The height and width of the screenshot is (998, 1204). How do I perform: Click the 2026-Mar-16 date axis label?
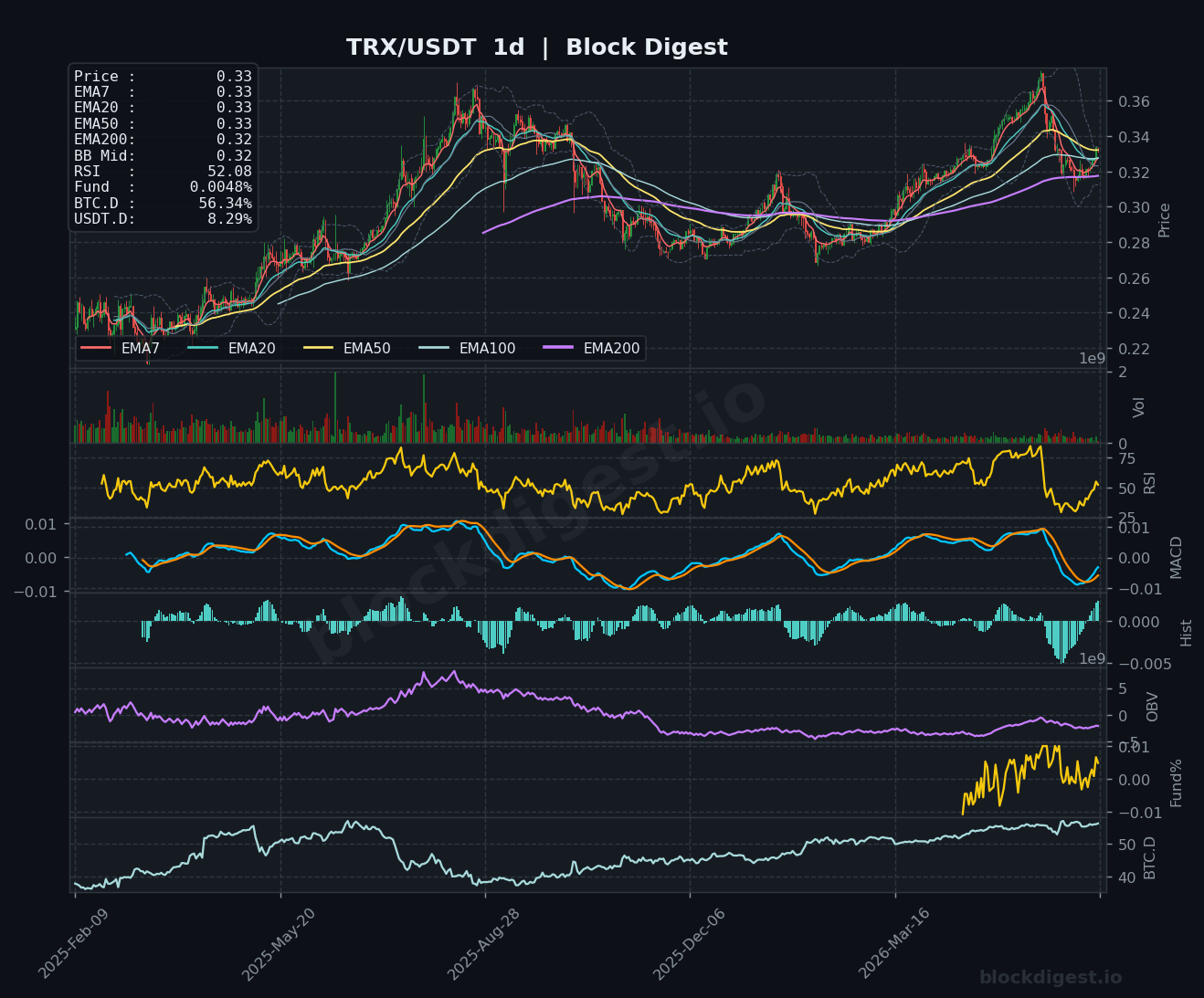click(894, 944)
